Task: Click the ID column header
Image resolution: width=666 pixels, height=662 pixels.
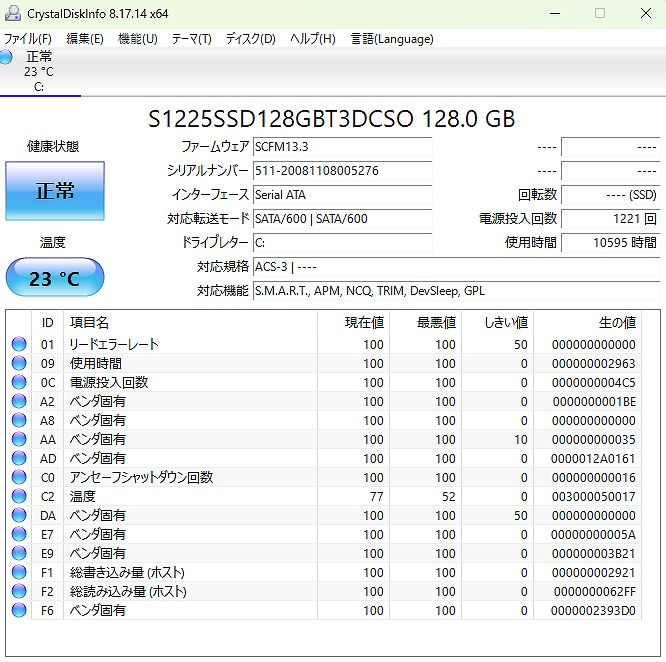Action: tap(48, 323)
